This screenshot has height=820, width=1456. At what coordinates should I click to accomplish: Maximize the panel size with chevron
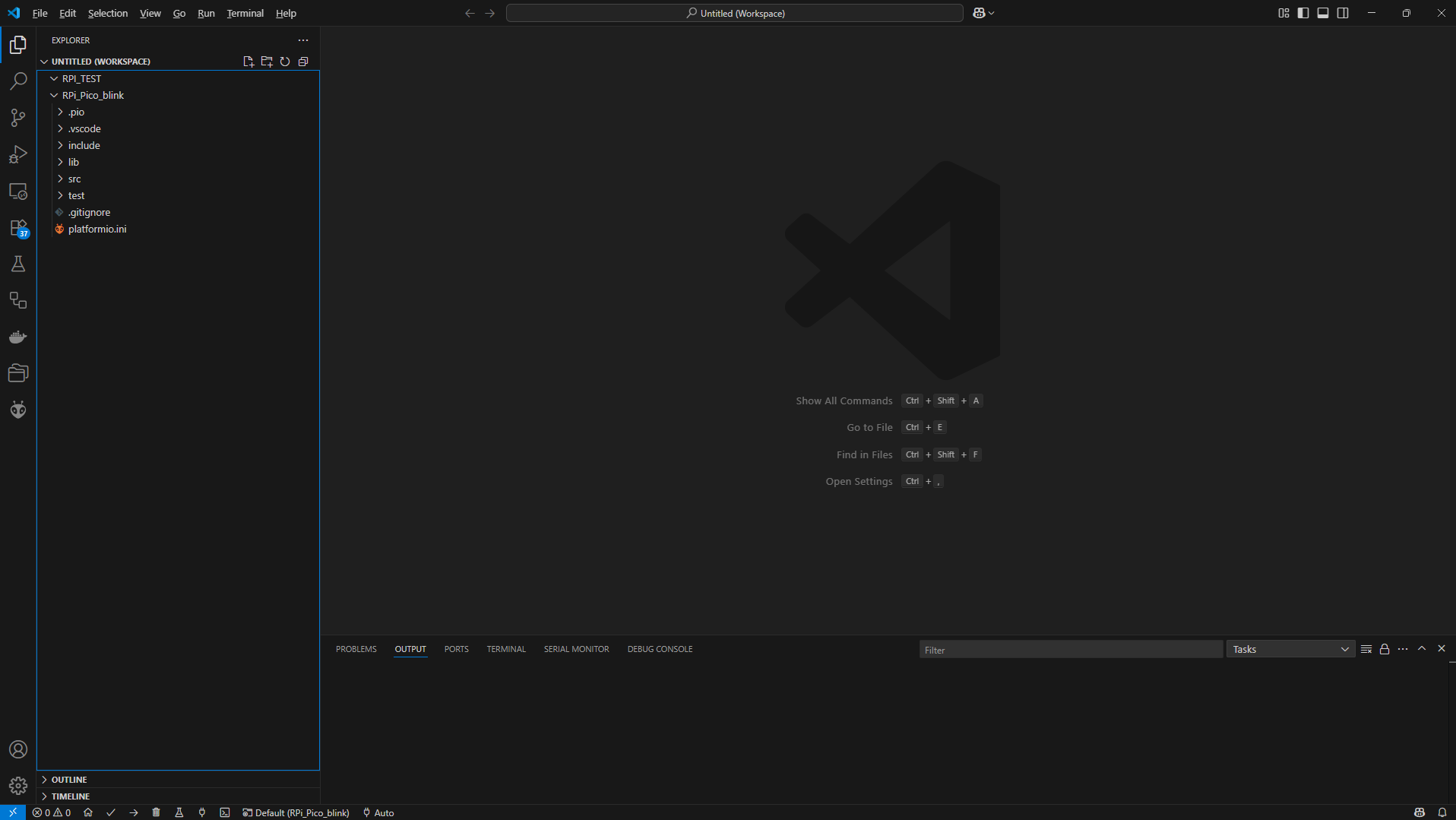(1422, 649)
